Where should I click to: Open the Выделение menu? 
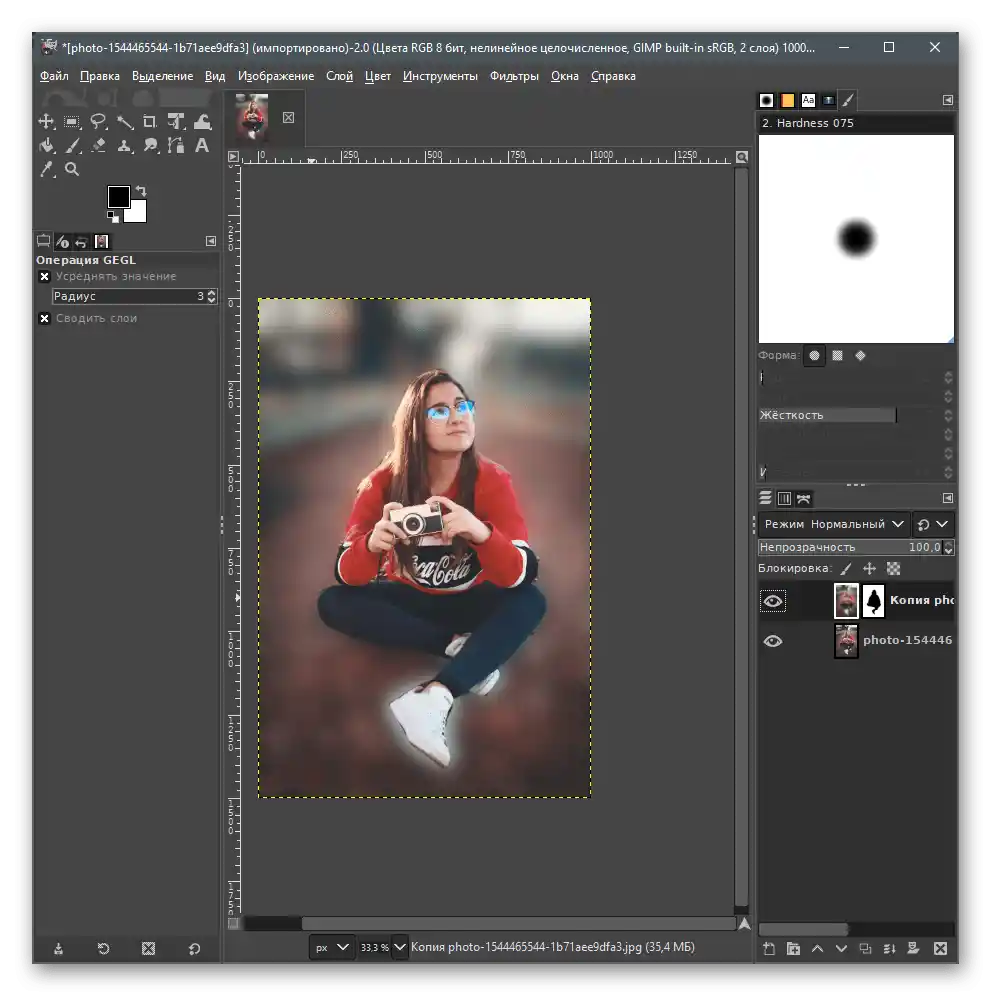point(163,76)
